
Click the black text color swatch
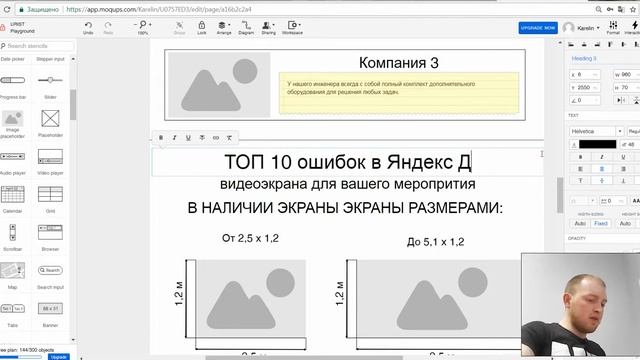(597, 144)
